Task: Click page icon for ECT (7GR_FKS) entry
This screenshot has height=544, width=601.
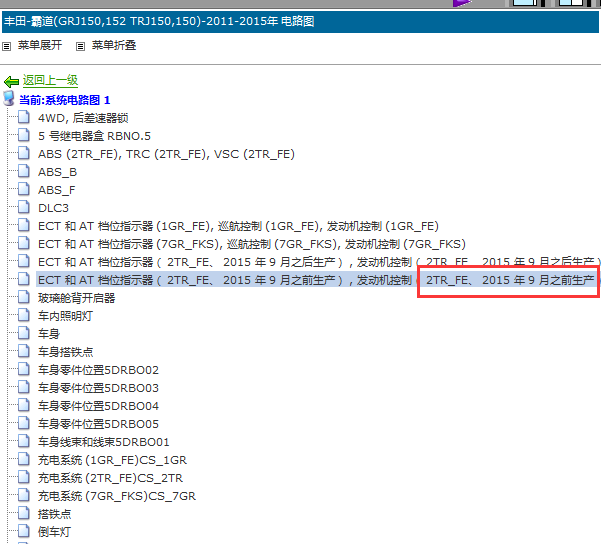Action: coord(24,243)
